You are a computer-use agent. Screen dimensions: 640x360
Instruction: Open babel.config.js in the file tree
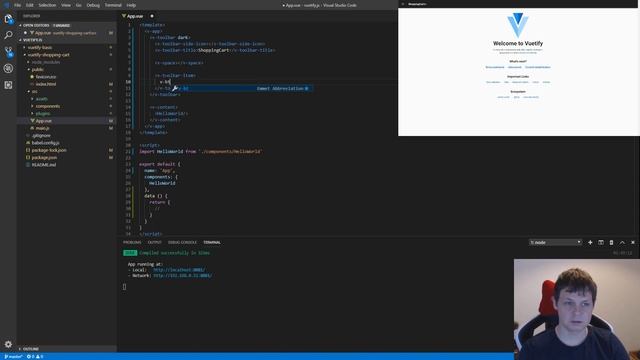[45, 143]
